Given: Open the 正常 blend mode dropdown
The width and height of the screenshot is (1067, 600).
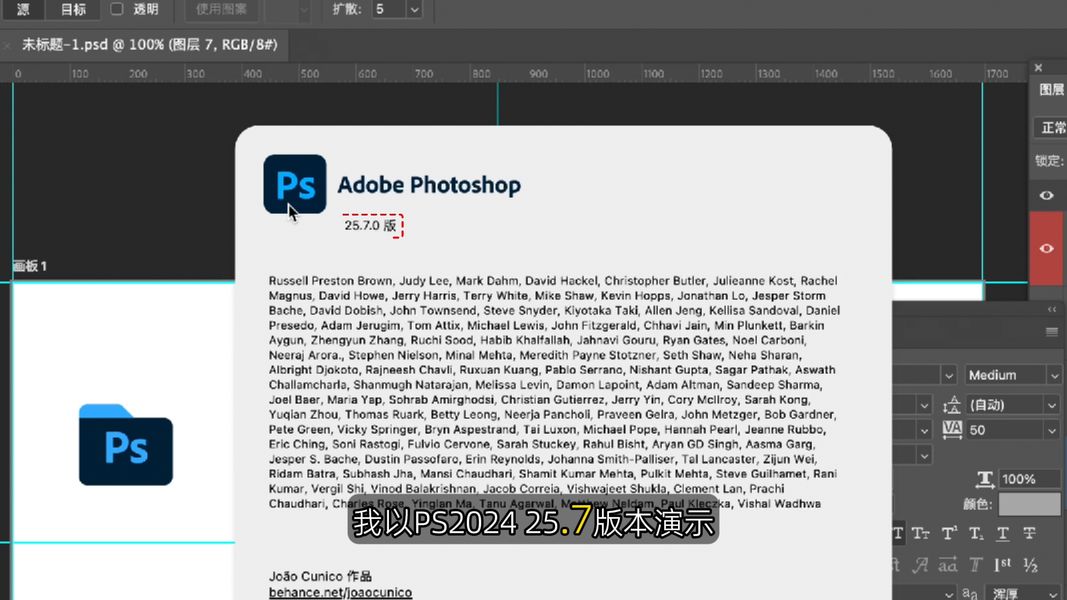Looking at the screenshot, I should point(1051,127).
